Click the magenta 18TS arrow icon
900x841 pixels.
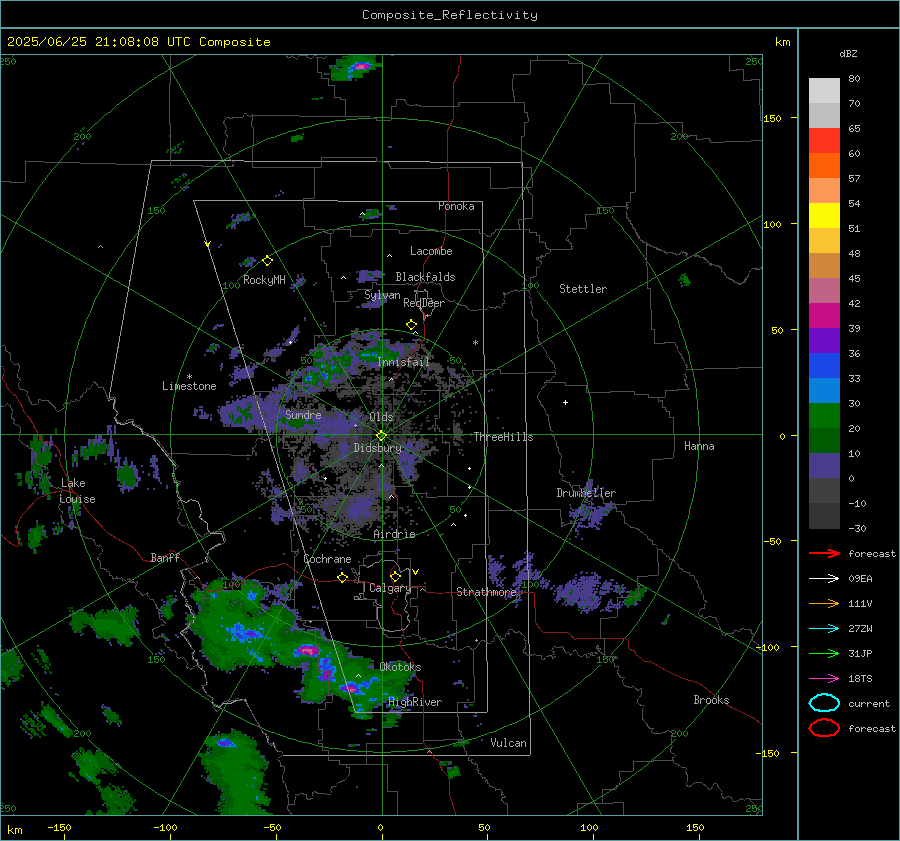tap(824, 679)
